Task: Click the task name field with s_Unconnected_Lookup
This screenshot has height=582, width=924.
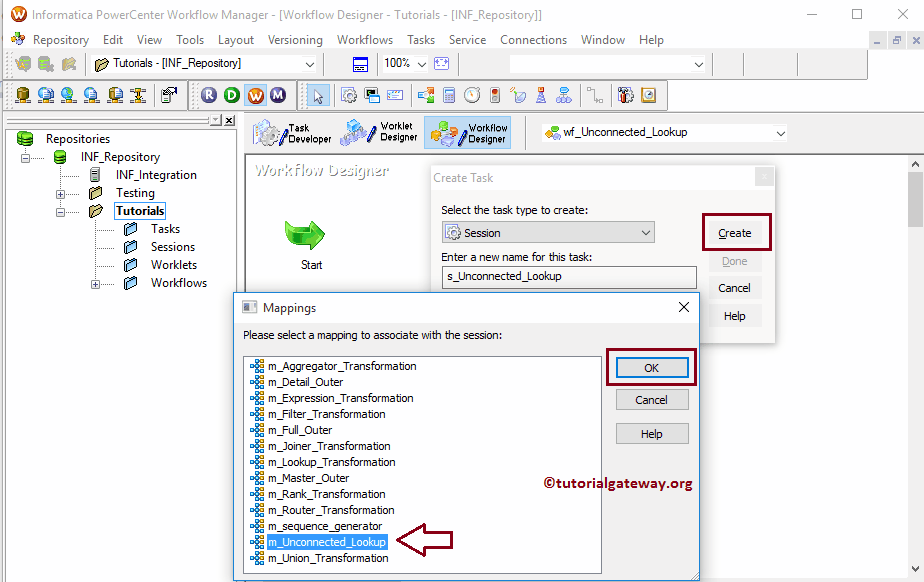Action: point(569,277)
